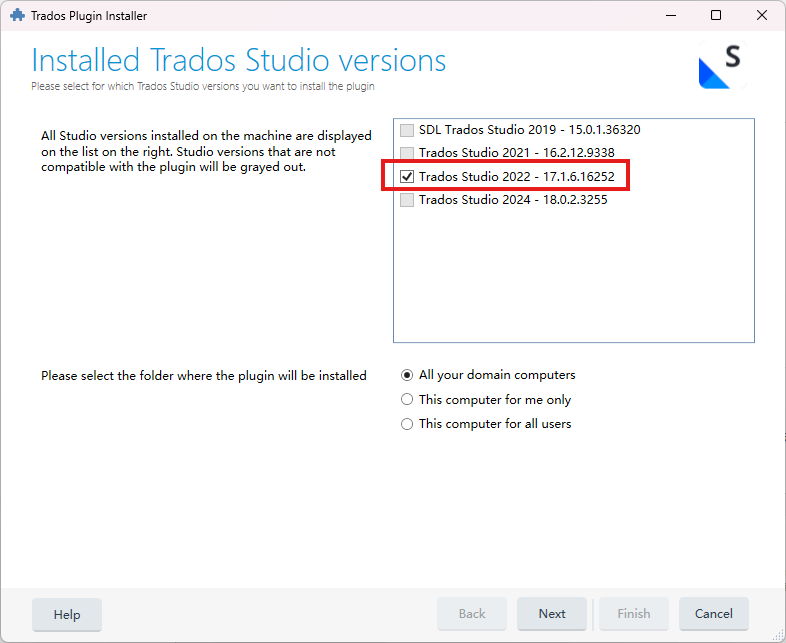The width and height of the screenshot is (786, 643).
Task: Check Trados Studio 2024 checkbox
Action: pos(407,200)
